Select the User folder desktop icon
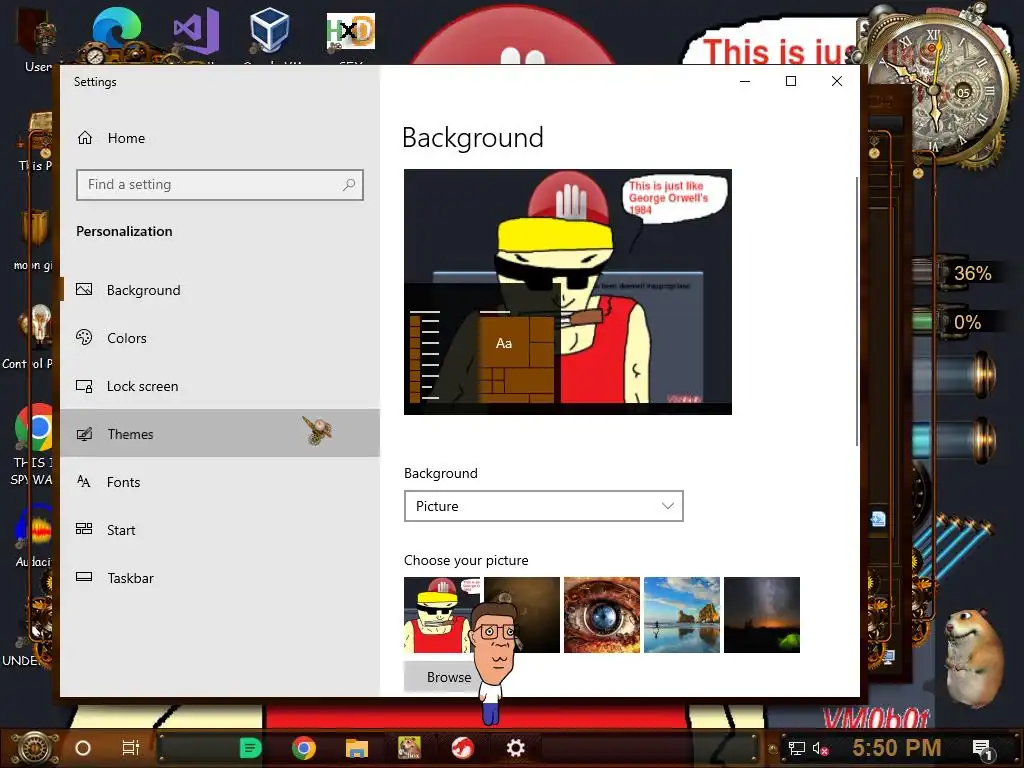1024x768 pixels. [x=38, y=38]
